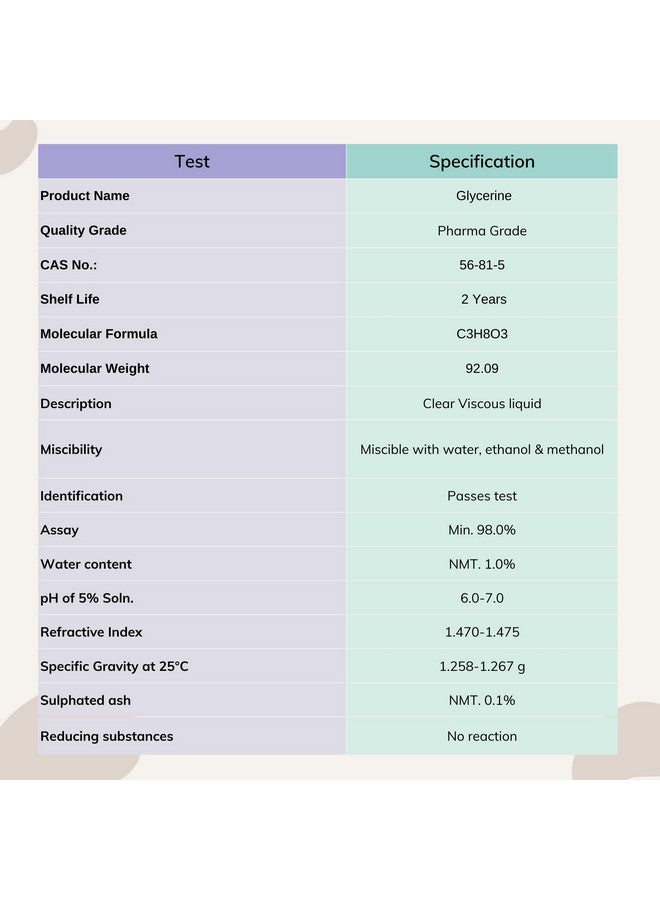Click the molecular formula C3H8O3
660x900 pixels.
[x=482, y=334]
